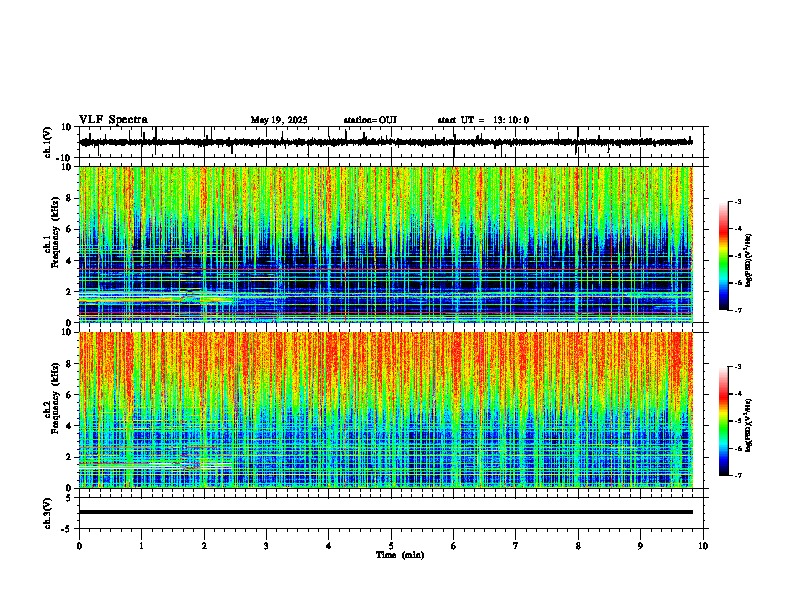Click the "8" kHz tick of ch.1 spectrogram
The image size is (792, 612).
coord(70,198)
